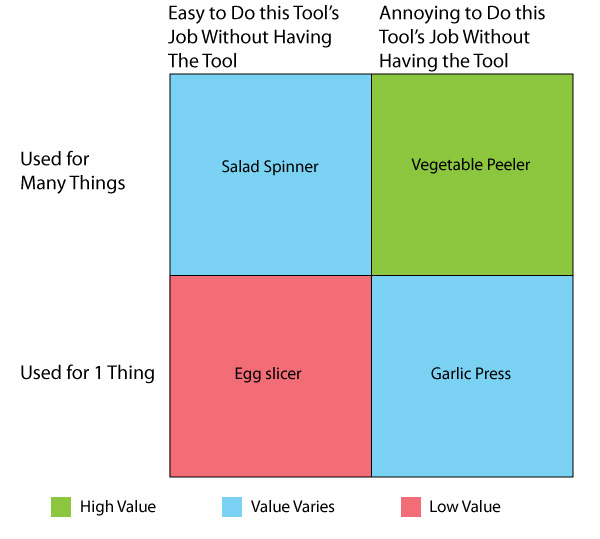Click the green High Value legend swatch
This screenshot has width=600, height=539.
point(61,507)
